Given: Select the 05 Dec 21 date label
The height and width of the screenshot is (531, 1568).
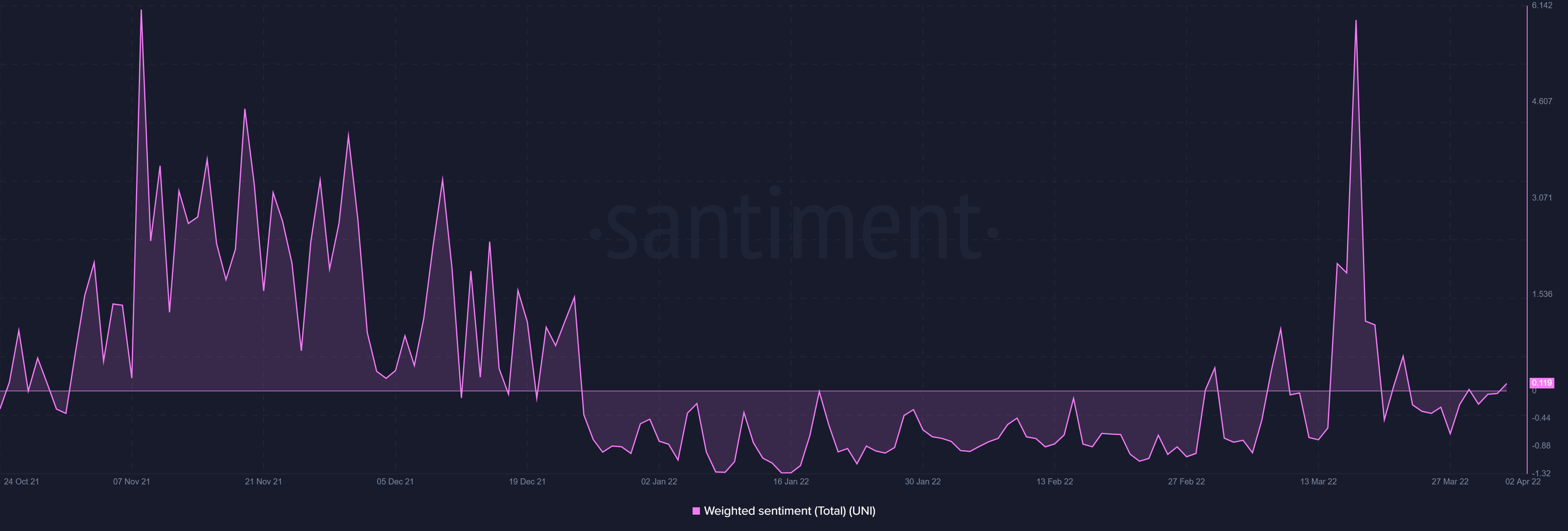Looking at the screenshot, I should 395,481.
